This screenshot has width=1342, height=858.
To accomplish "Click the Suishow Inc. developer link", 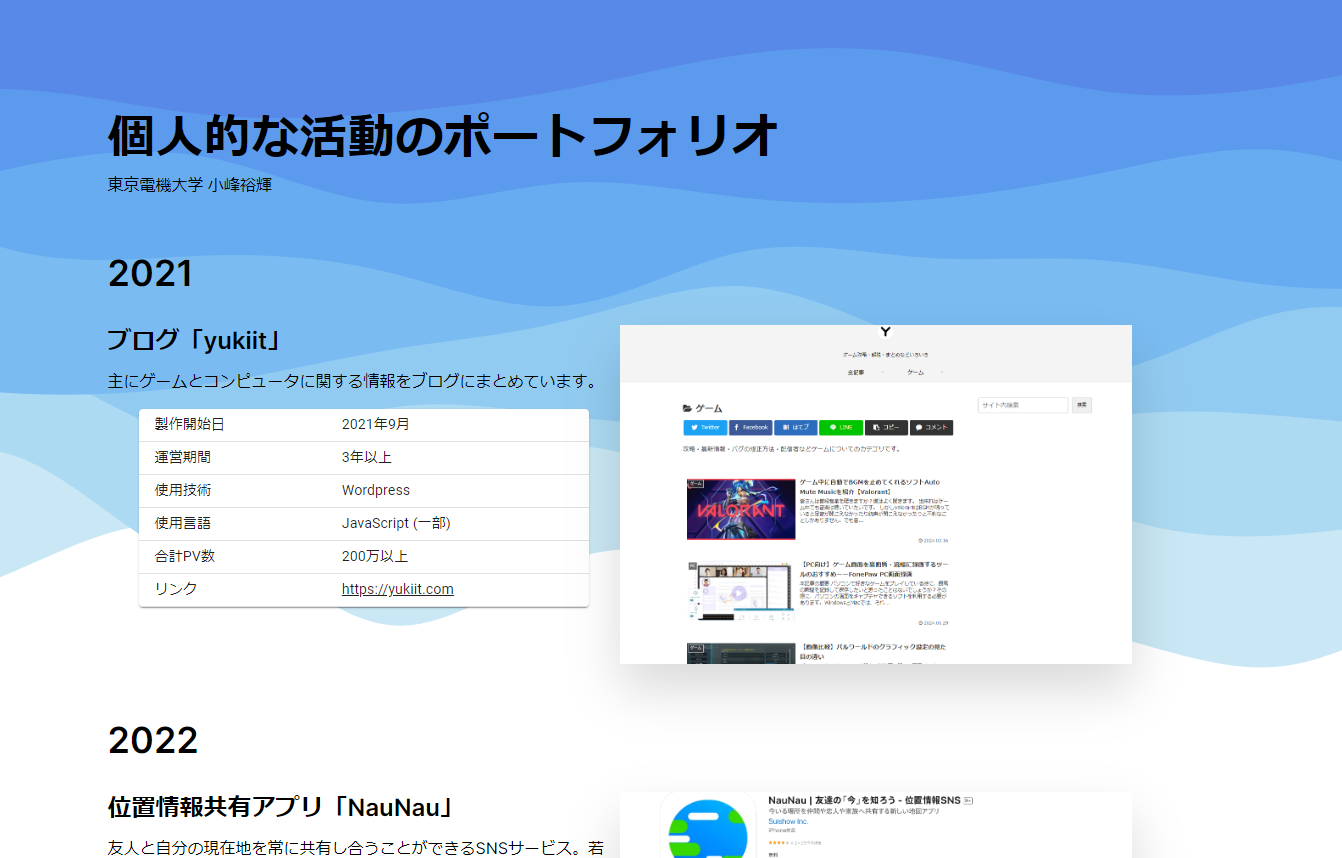I will pyautogui.click(x=788, y=821).
